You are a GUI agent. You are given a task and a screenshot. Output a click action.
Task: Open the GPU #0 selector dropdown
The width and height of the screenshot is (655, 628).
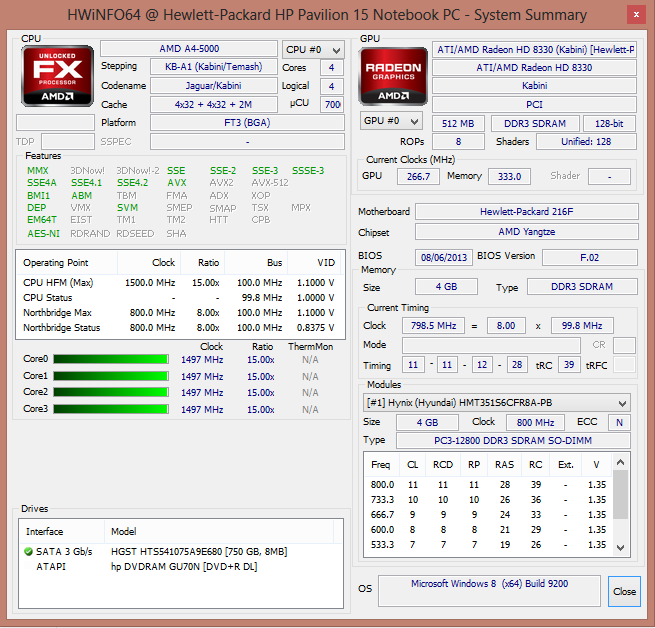coord(391,121)
